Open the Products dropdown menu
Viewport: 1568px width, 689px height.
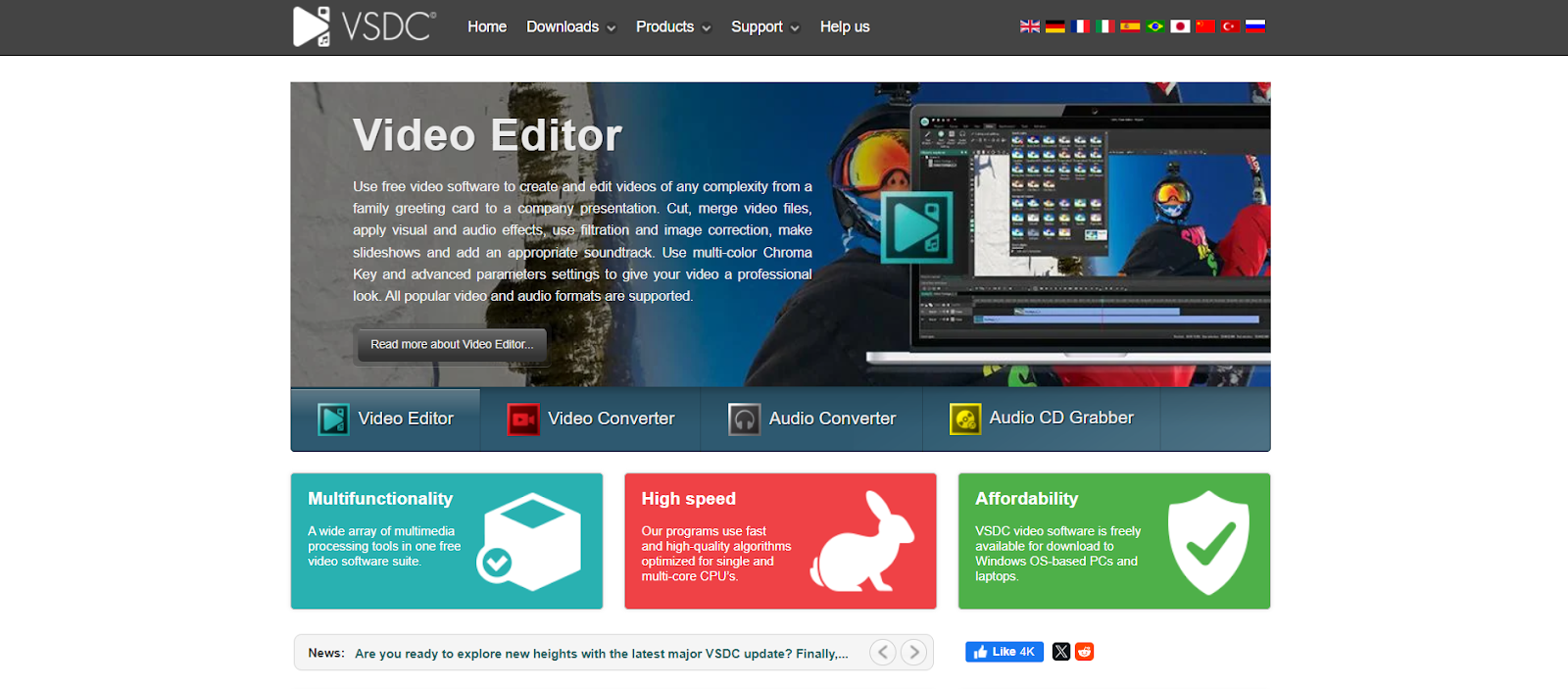pos(673,26)
